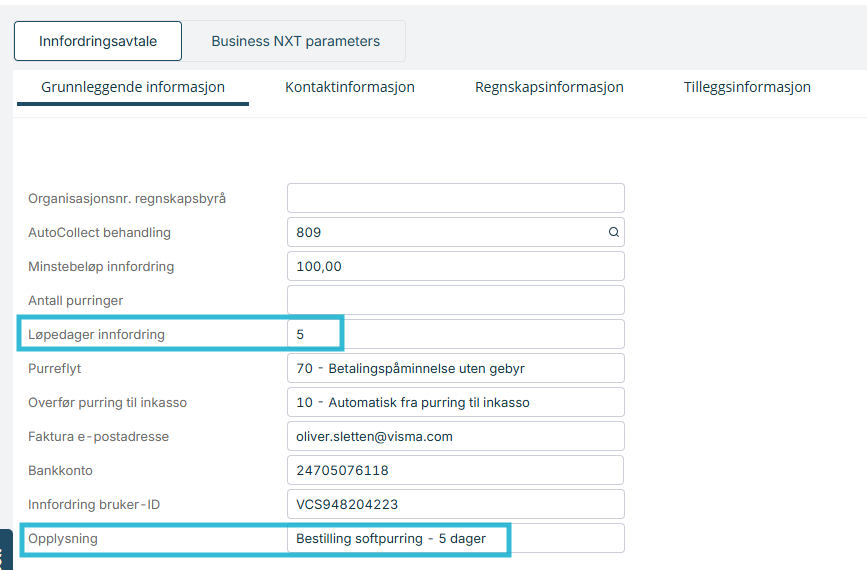Click the Minstebeløp innfordring field

[x=456, y=266]
